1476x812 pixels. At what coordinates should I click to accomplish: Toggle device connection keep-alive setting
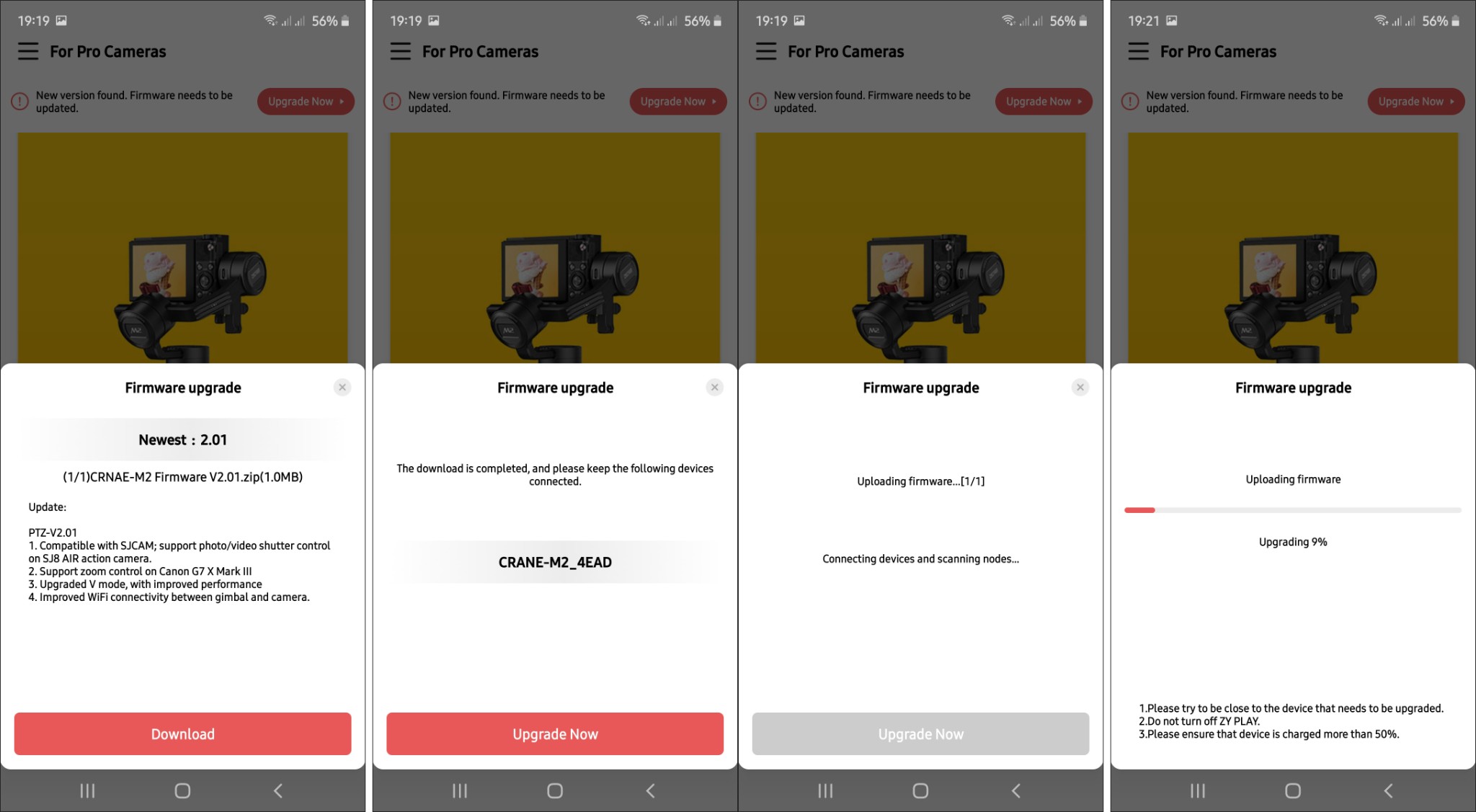tap(553, 561)
